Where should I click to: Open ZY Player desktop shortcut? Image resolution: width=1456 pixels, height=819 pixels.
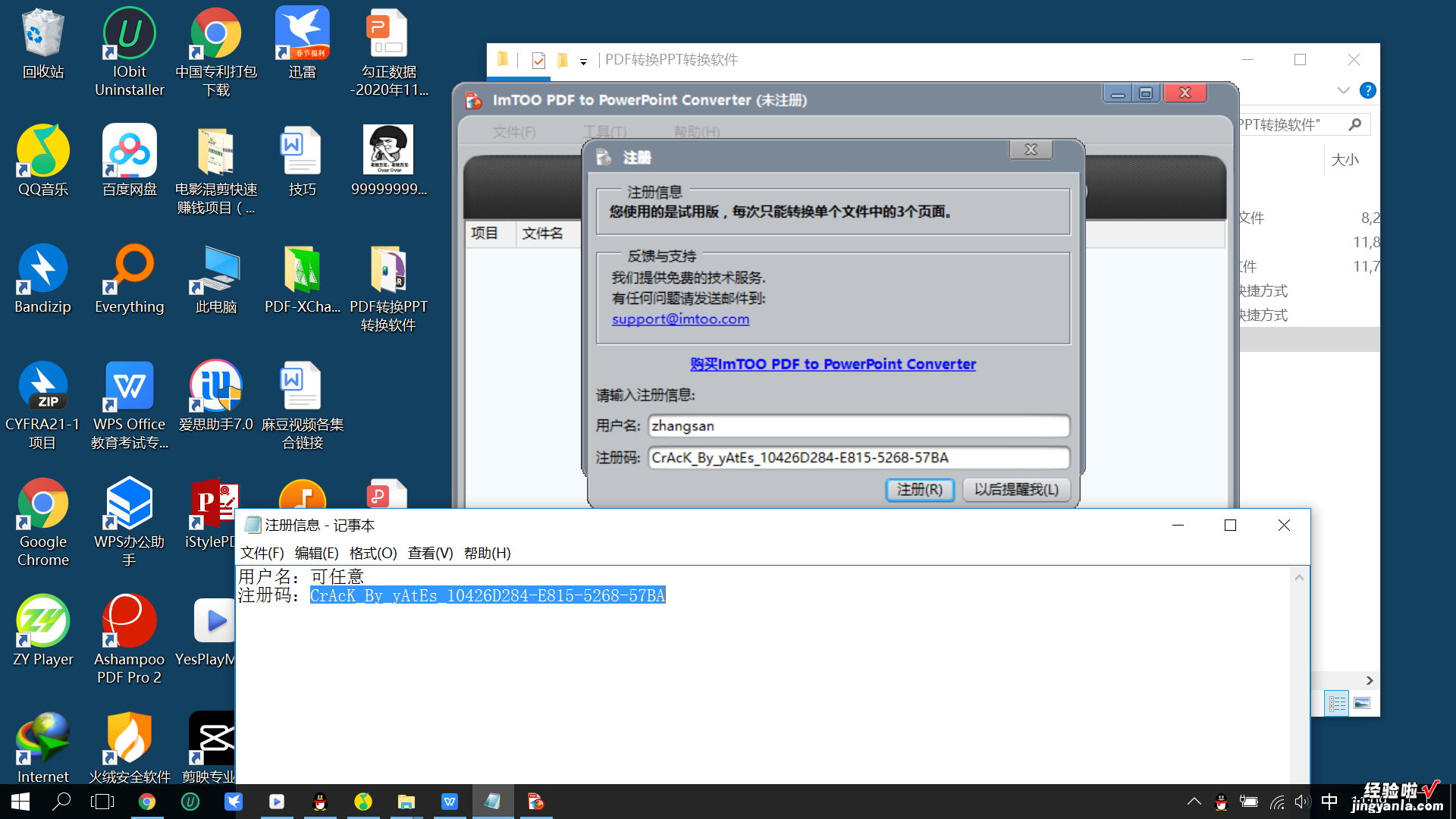(x=43, y=632)
